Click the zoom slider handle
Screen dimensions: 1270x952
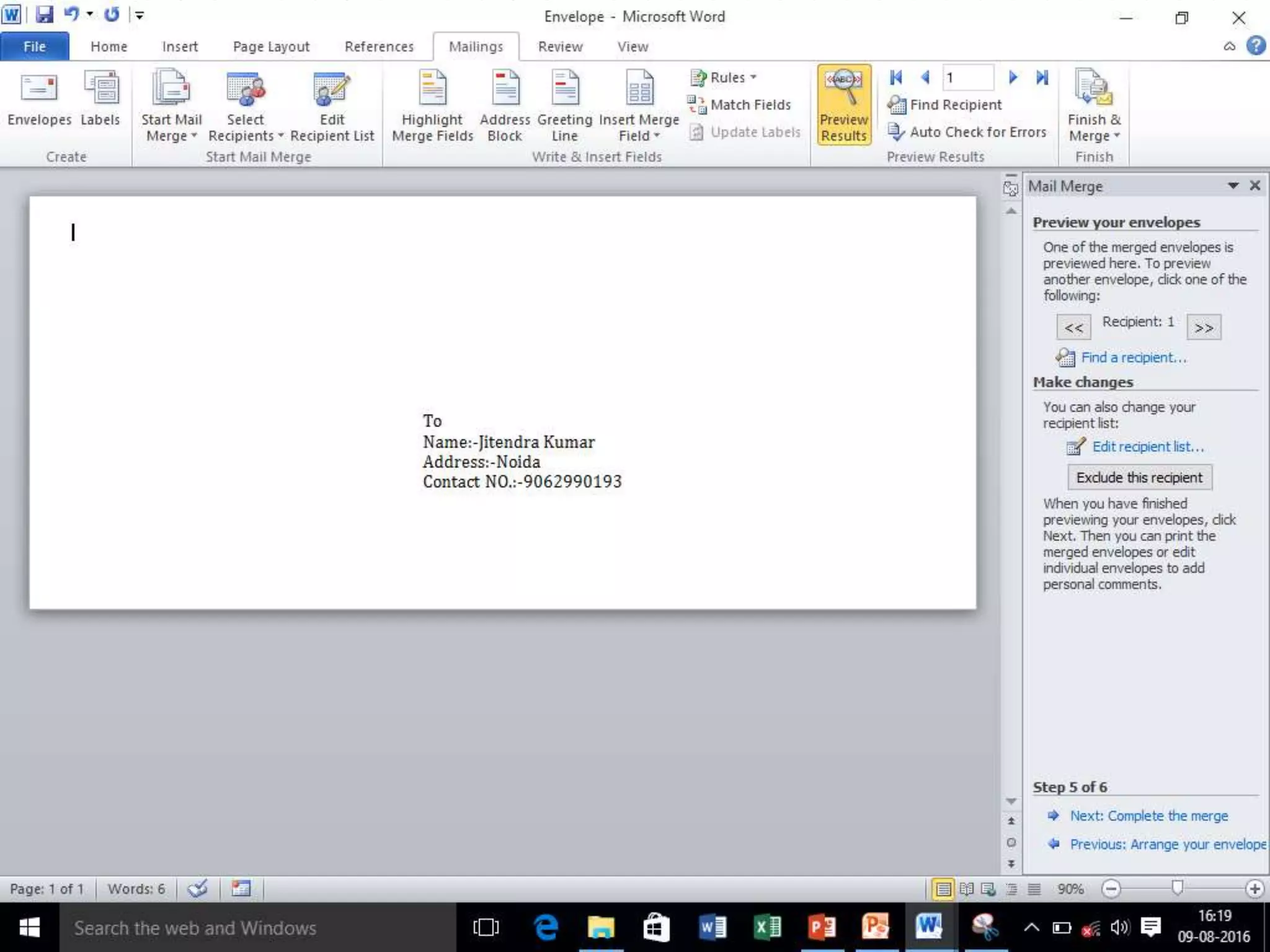(1177, 888)
